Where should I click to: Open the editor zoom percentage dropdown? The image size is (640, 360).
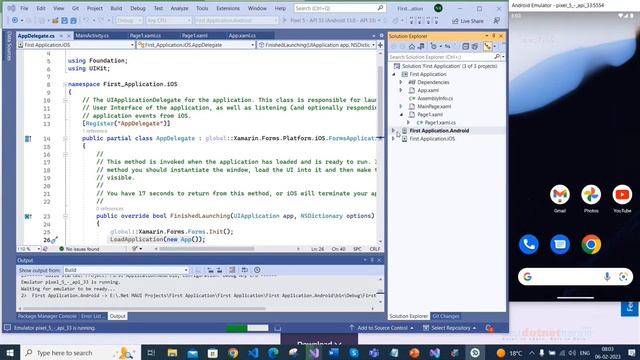pos(29,249)
